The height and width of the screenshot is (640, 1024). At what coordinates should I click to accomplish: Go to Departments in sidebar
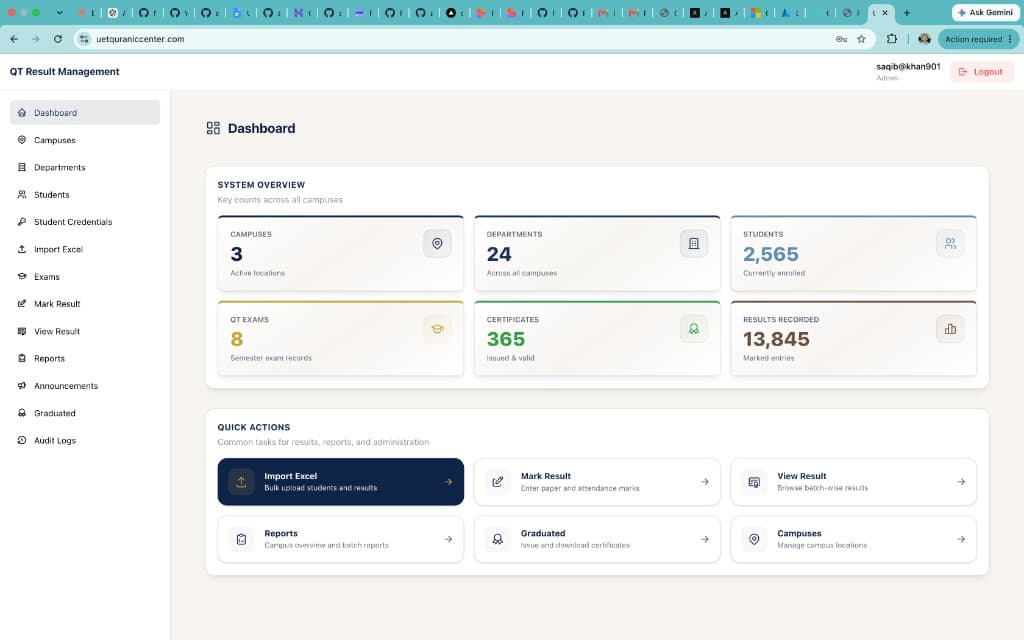click(x=85, y=167)
